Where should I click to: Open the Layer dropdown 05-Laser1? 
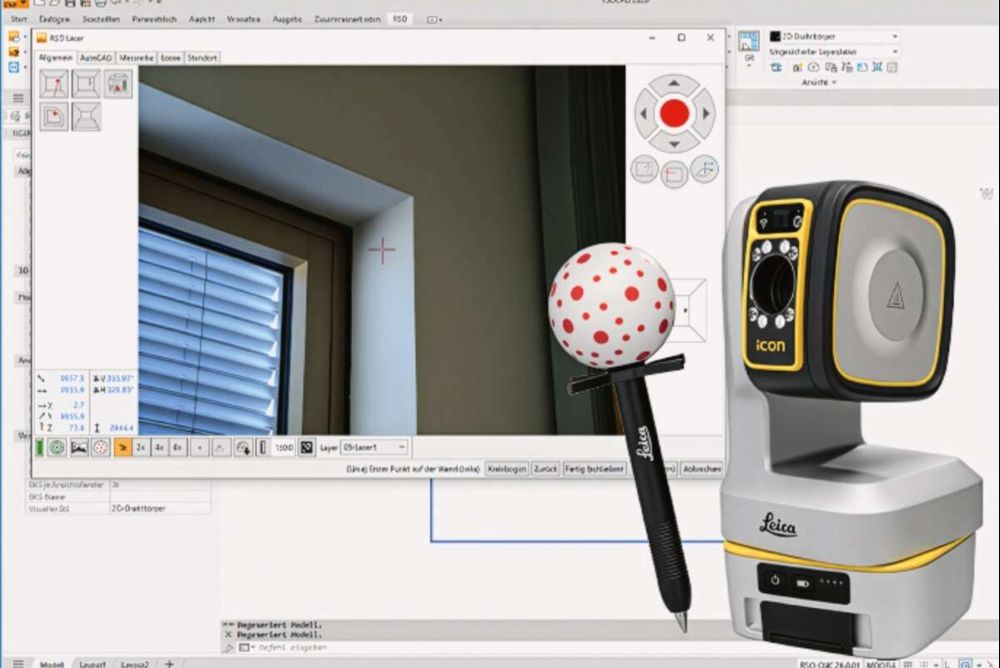375,447
